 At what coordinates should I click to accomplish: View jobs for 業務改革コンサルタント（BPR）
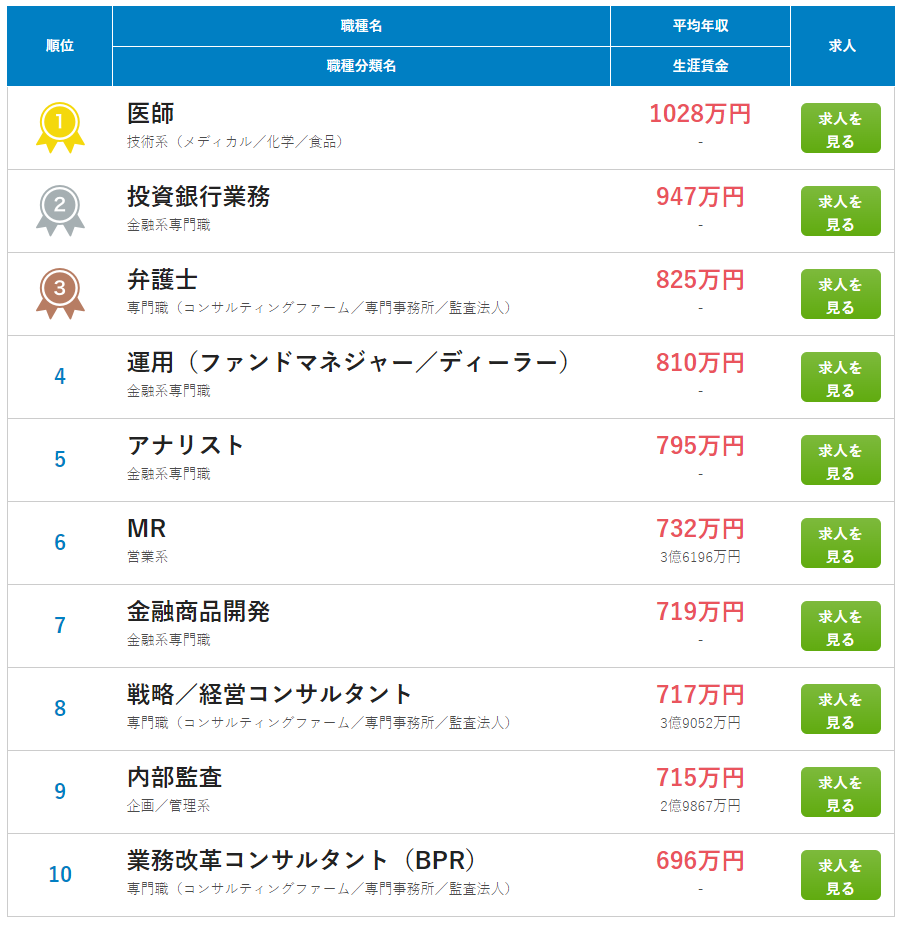tap(840, 875)
